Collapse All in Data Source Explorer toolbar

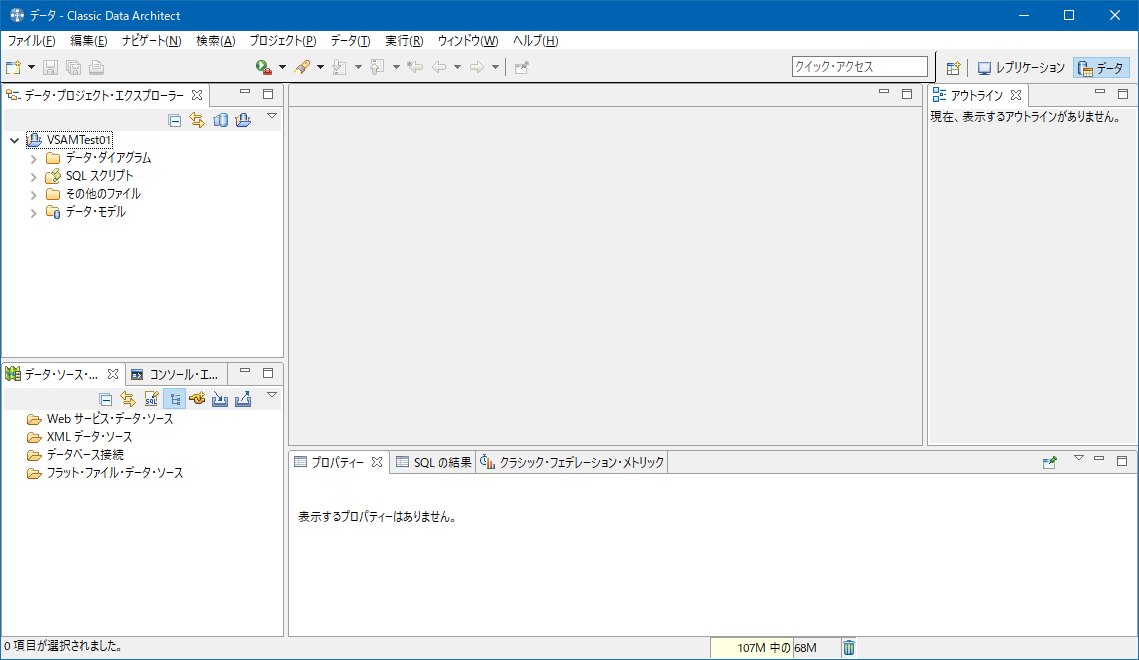[x=105, y=399]
